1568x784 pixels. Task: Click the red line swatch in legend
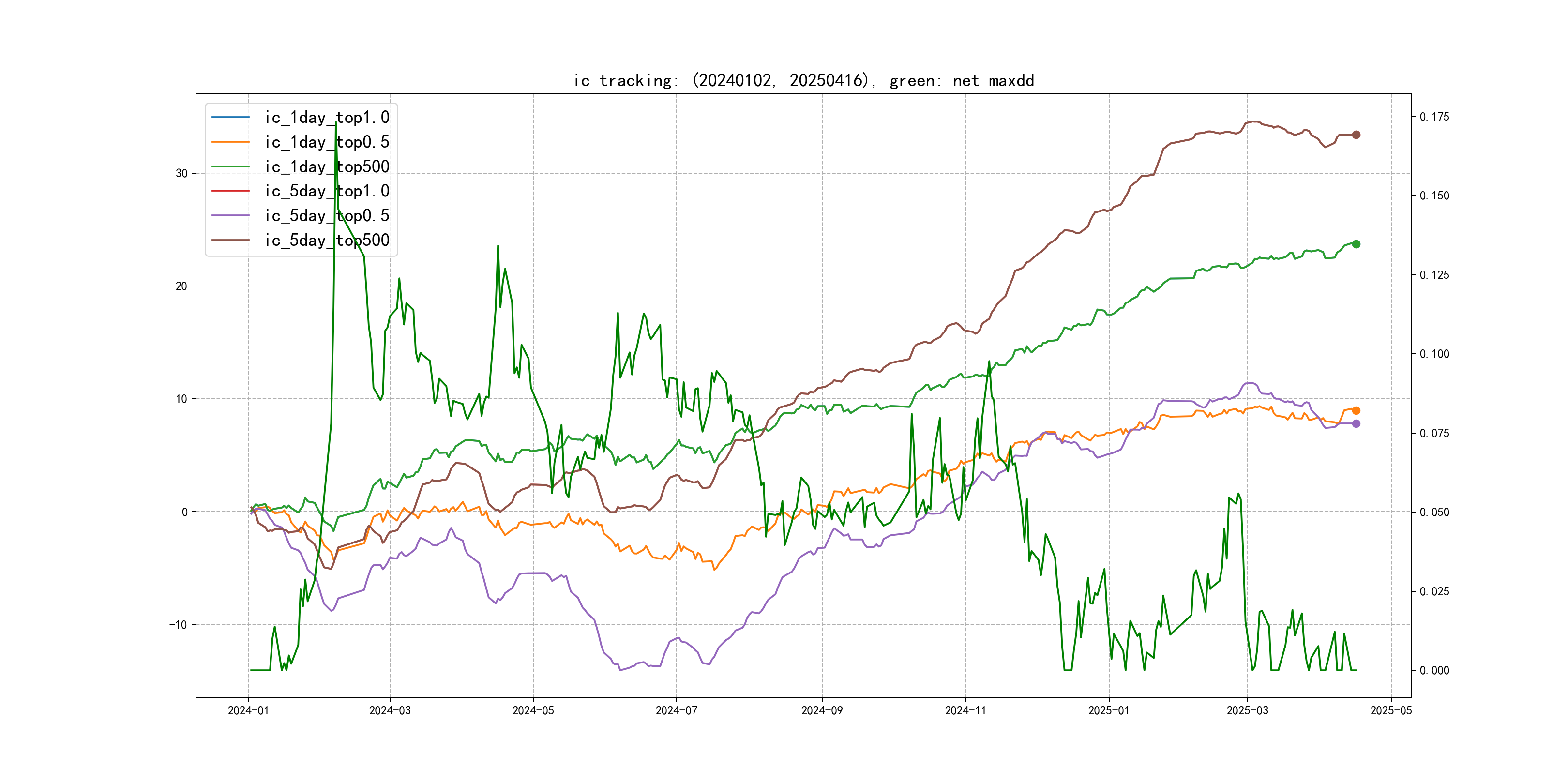coord(230,191)
